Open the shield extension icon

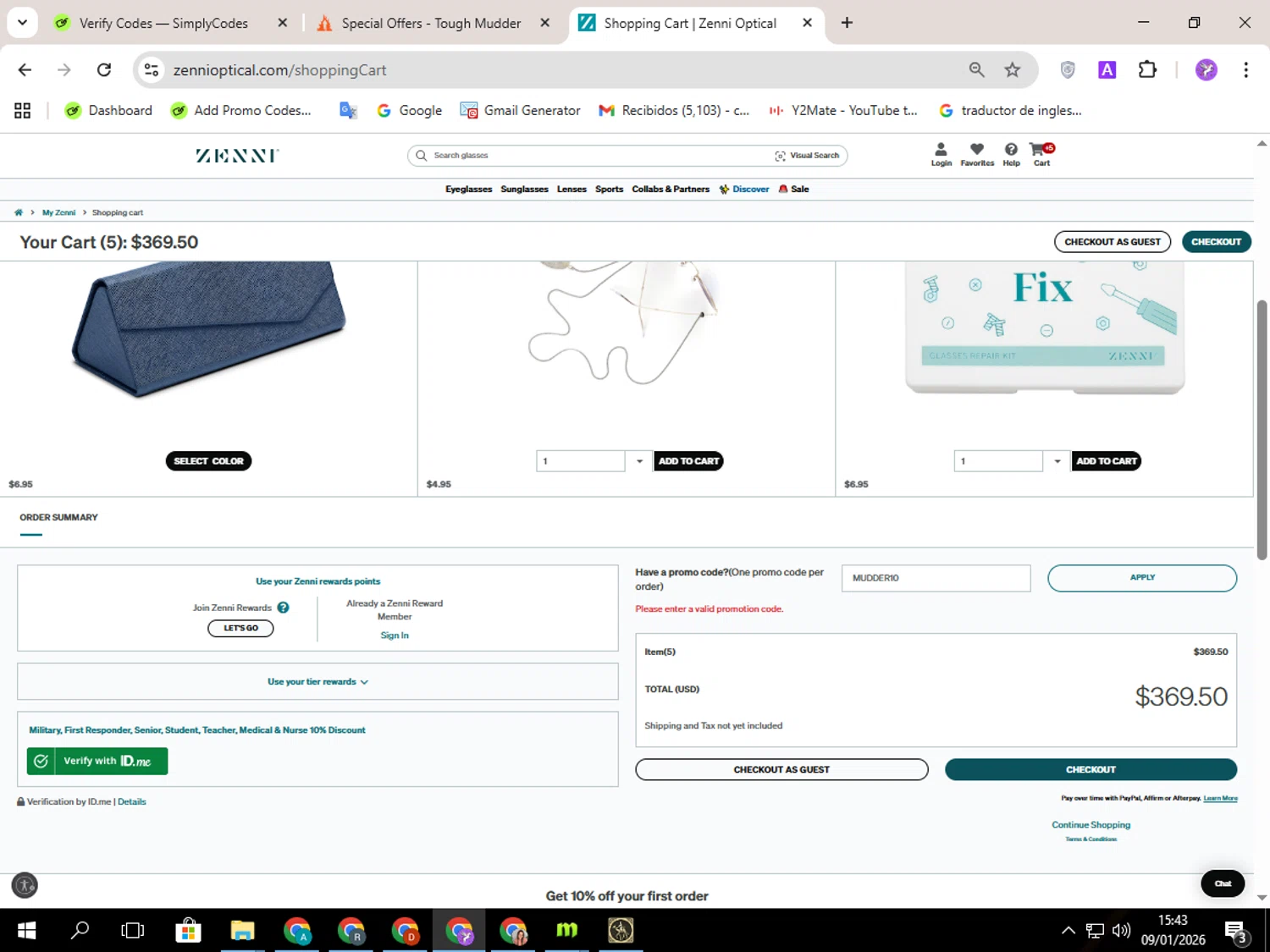[x=1068, y=70]
